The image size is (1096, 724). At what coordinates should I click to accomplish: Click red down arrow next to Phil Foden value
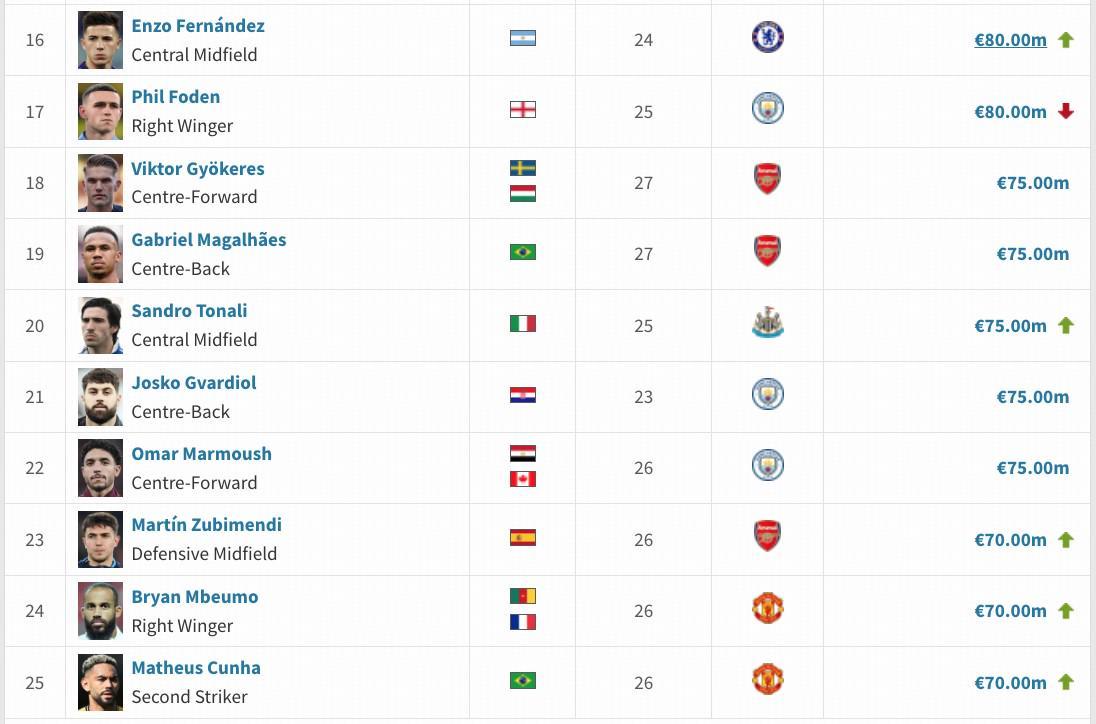tap(1066, 111)
